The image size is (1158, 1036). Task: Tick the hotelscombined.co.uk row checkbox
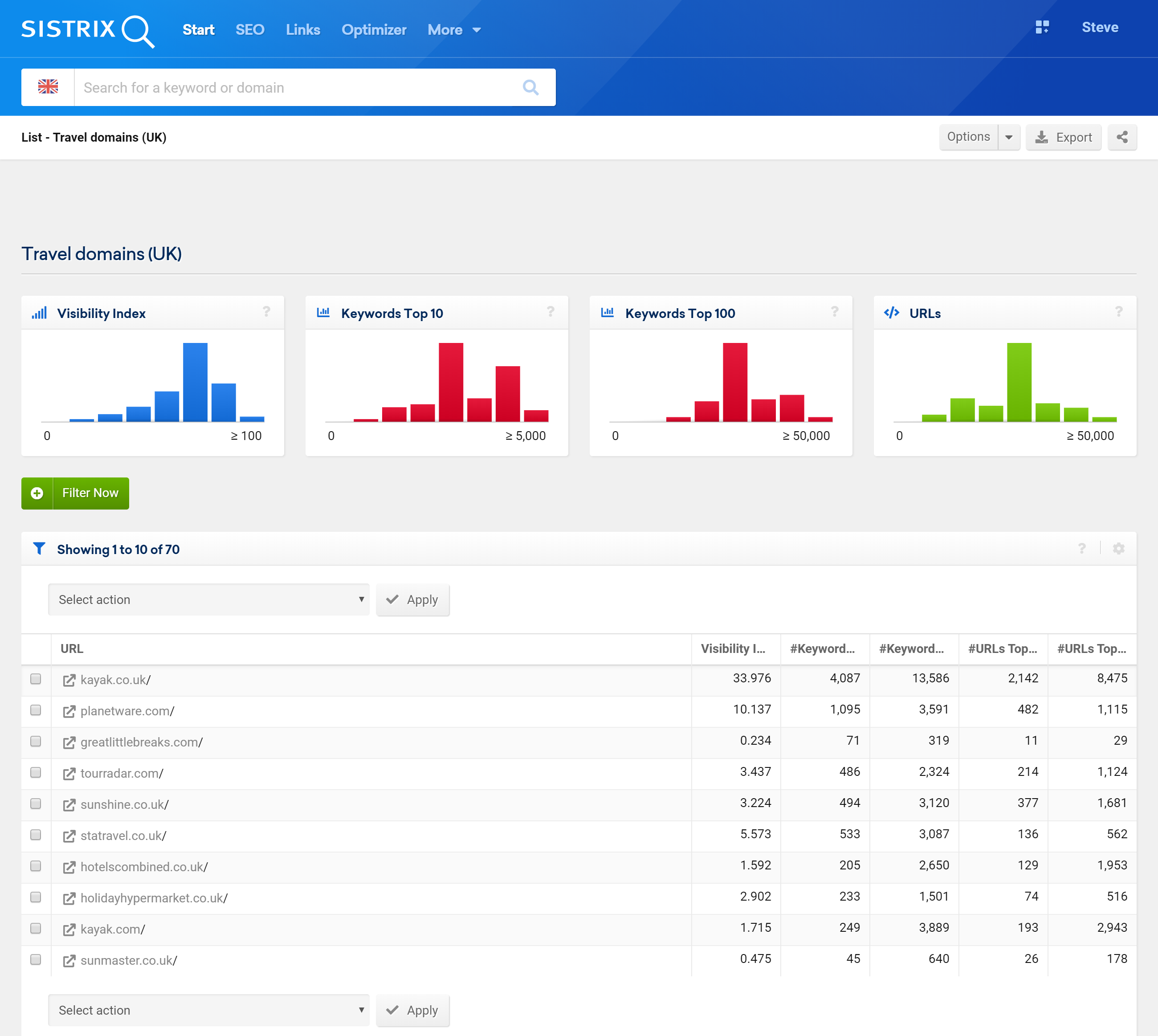click(36, 866)
